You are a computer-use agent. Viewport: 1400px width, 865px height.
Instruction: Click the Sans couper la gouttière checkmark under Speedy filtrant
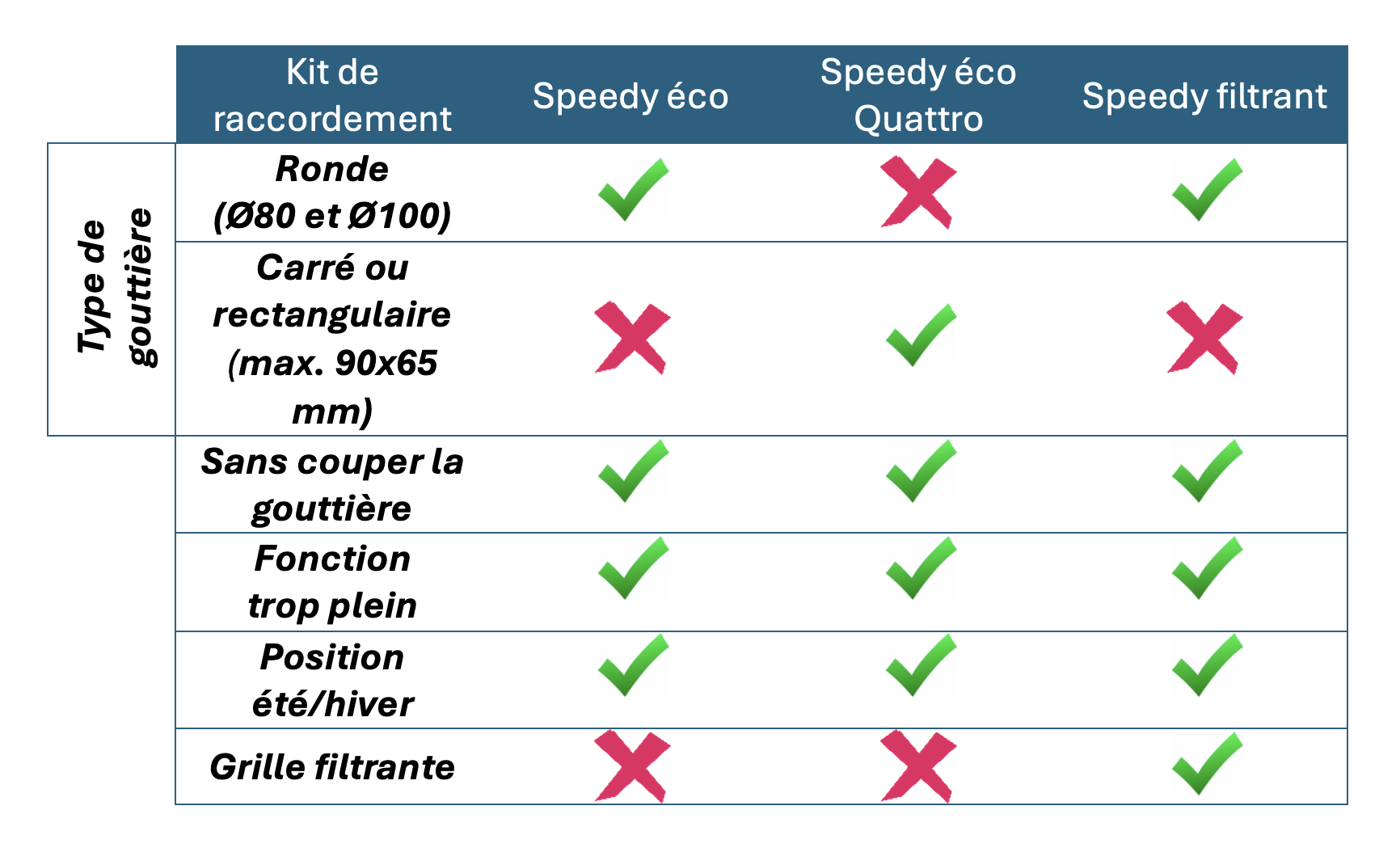coord(1206,471)
